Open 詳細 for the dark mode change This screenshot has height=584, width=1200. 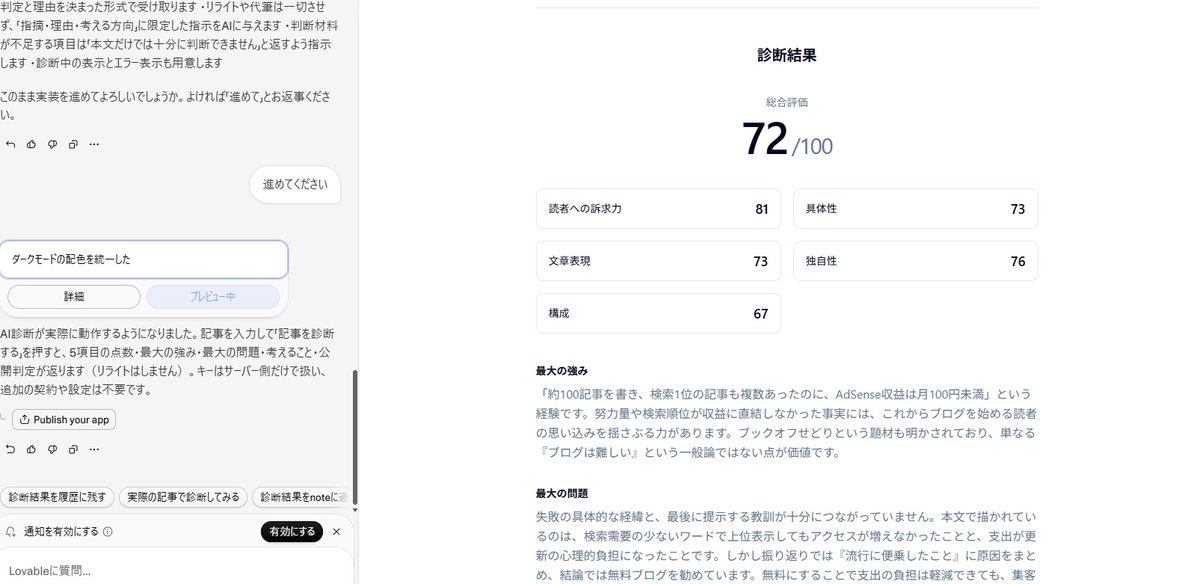click(74, 297)
